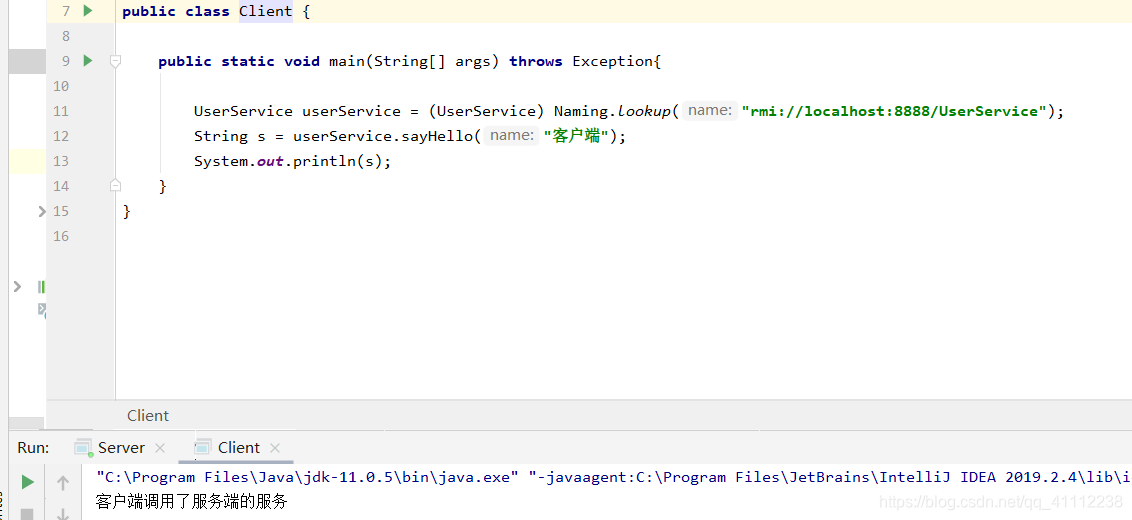The image size is (1132, 520).
Task: Click the Naming class reference
Action: 582,111
